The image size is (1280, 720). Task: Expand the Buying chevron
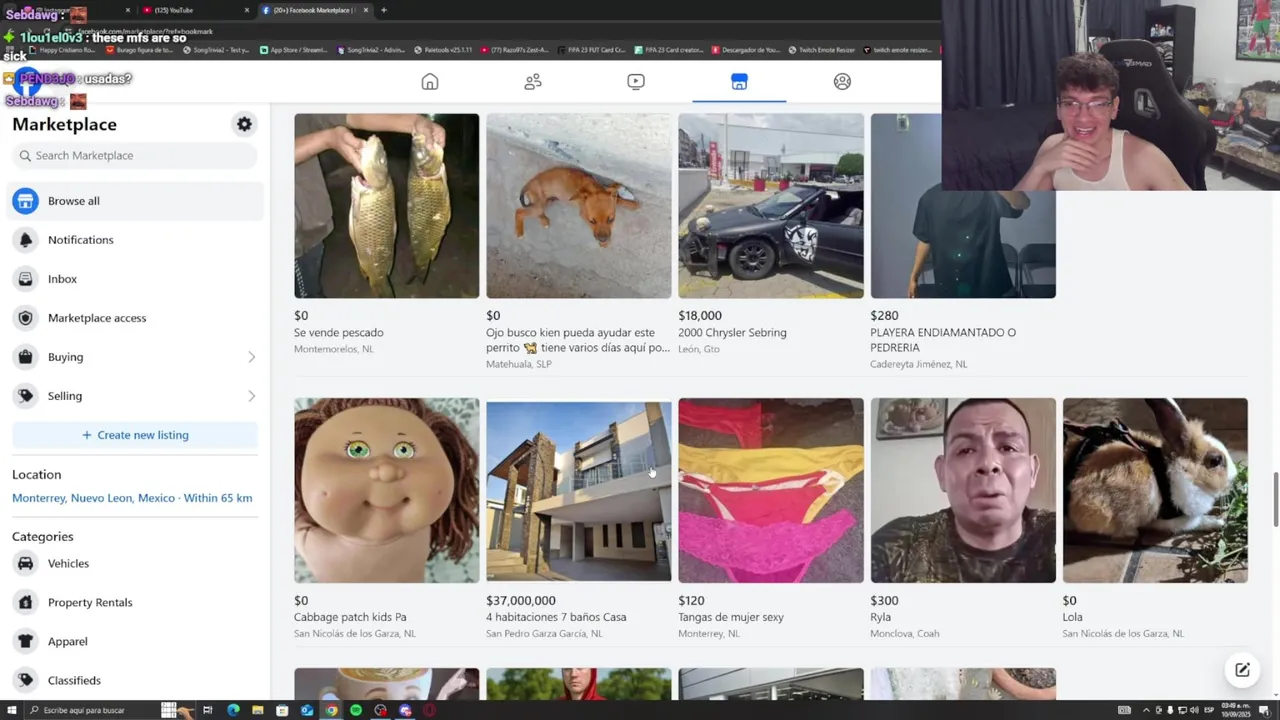[251, 357]
